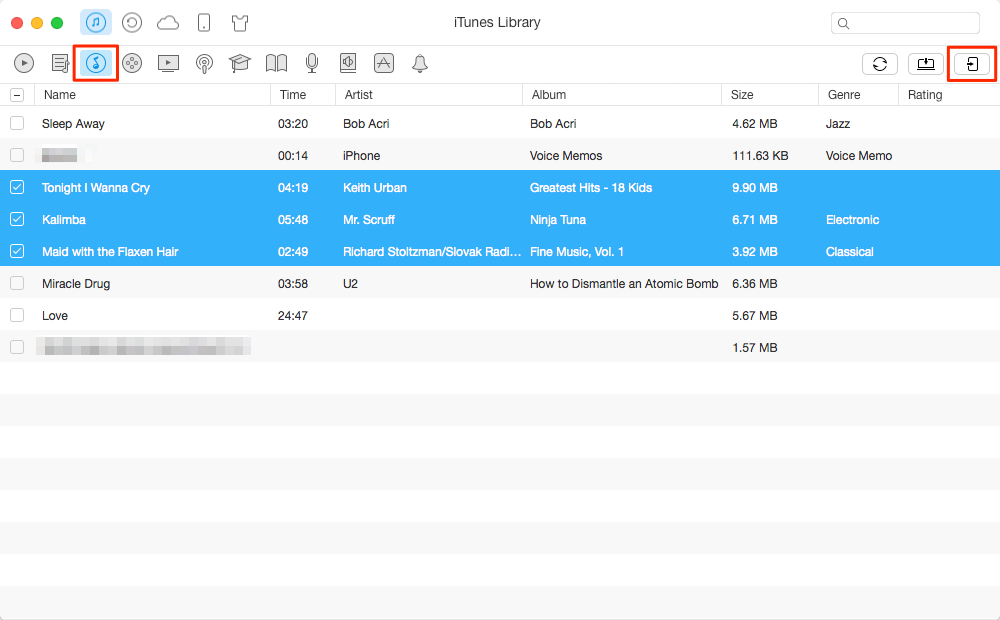
Task: Click the Ninja Tuna album cell
Action: point(557,219)
